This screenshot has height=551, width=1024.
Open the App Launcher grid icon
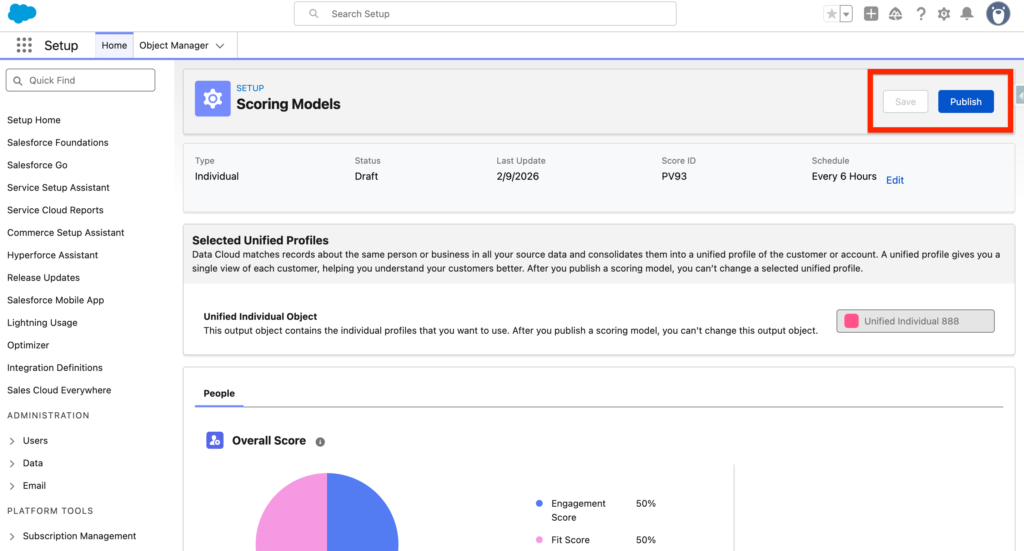pos(24,46)
